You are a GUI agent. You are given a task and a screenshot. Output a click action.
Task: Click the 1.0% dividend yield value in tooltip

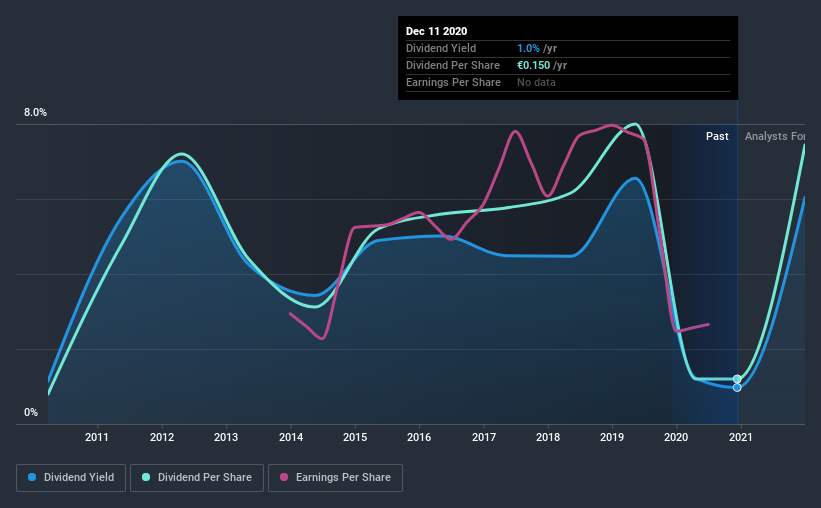528,49
